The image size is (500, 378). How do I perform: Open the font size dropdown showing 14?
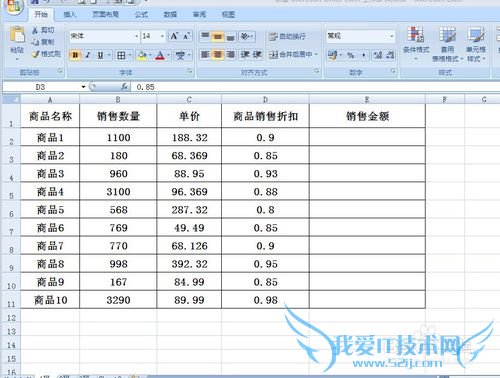[x=162, y=36]
